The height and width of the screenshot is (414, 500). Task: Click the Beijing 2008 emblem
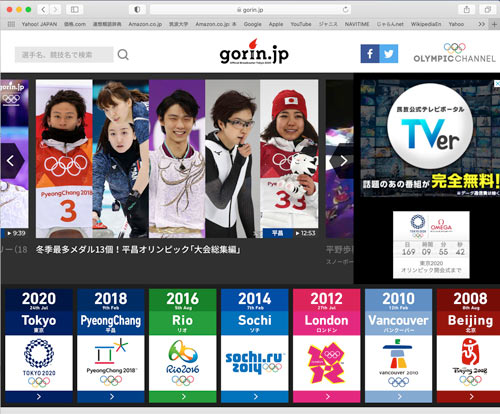470,363
